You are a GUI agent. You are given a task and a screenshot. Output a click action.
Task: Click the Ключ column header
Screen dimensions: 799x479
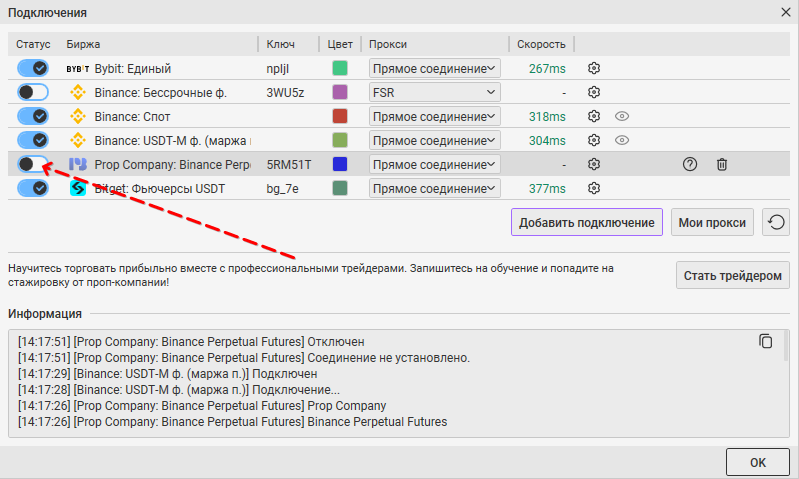[x=280, y=44]
